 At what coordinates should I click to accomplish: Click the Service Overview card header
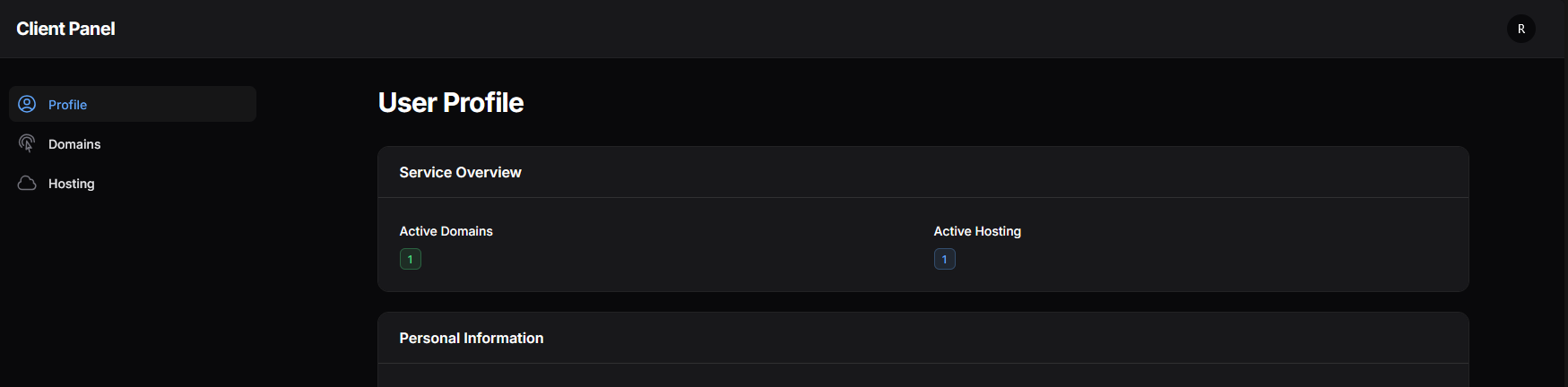460,172
